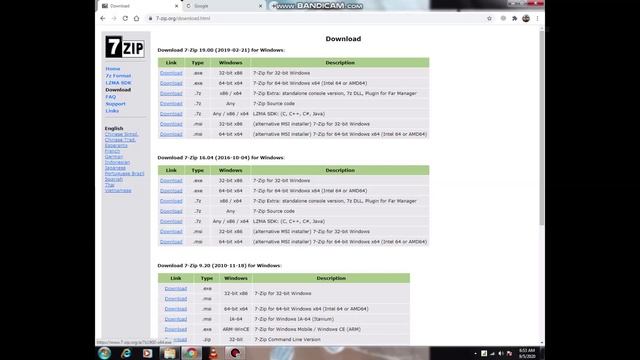The width and height of the screenshot is (640, 360).
Task: Download 7-Zip 19.00 Source code .7z
Action: pos(171,104)
